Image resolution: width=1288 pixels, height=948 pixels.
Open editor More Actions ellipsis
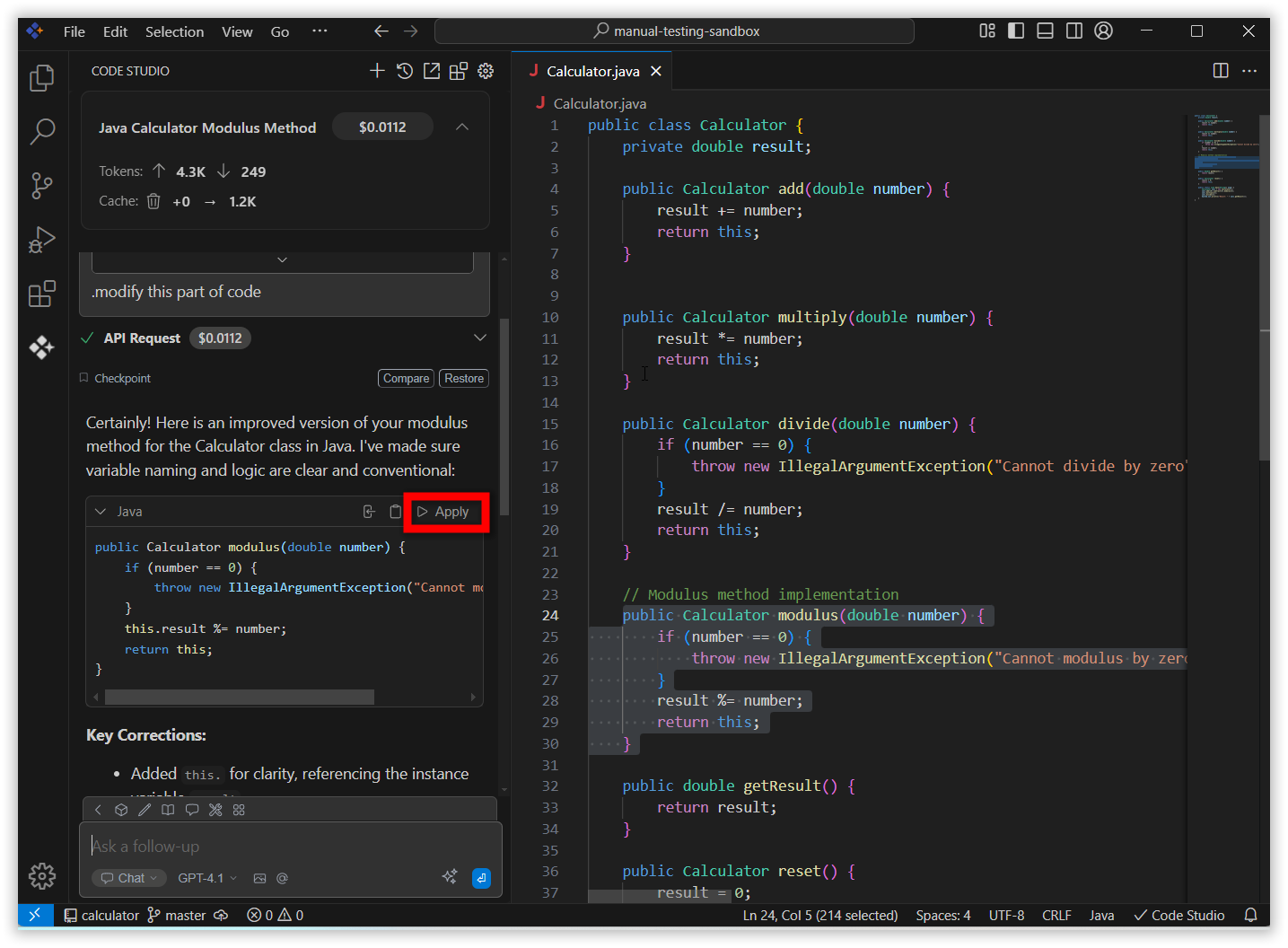pos(1249,70)
